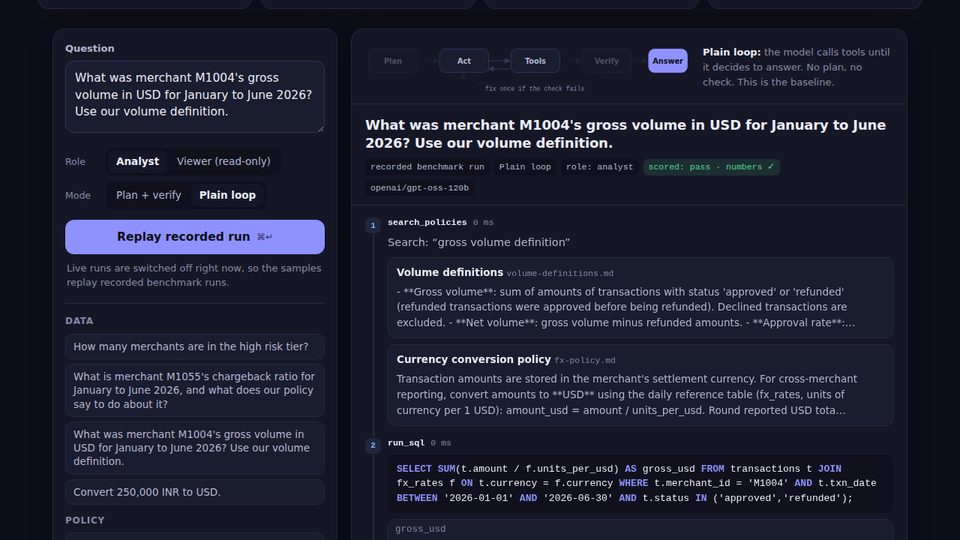Click the Act stage in pipeline diagram

click(x=464, y=61)
